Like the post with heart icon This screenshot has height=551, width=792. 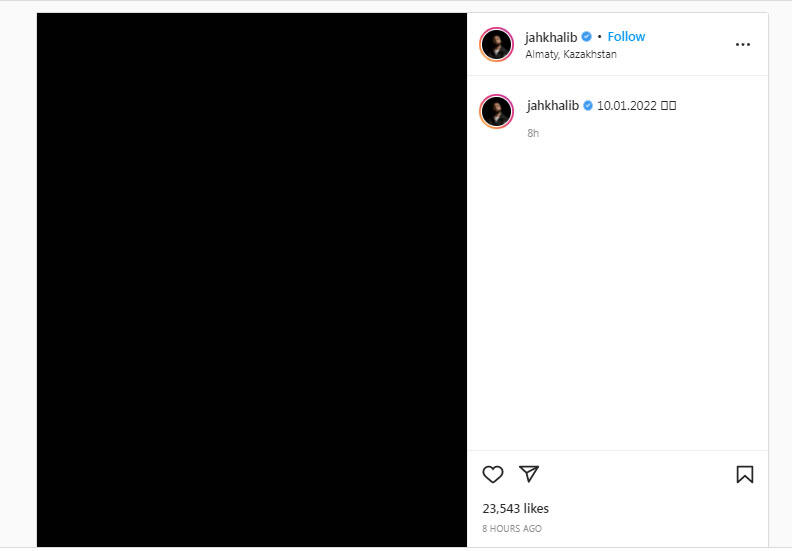click(492, 475)
